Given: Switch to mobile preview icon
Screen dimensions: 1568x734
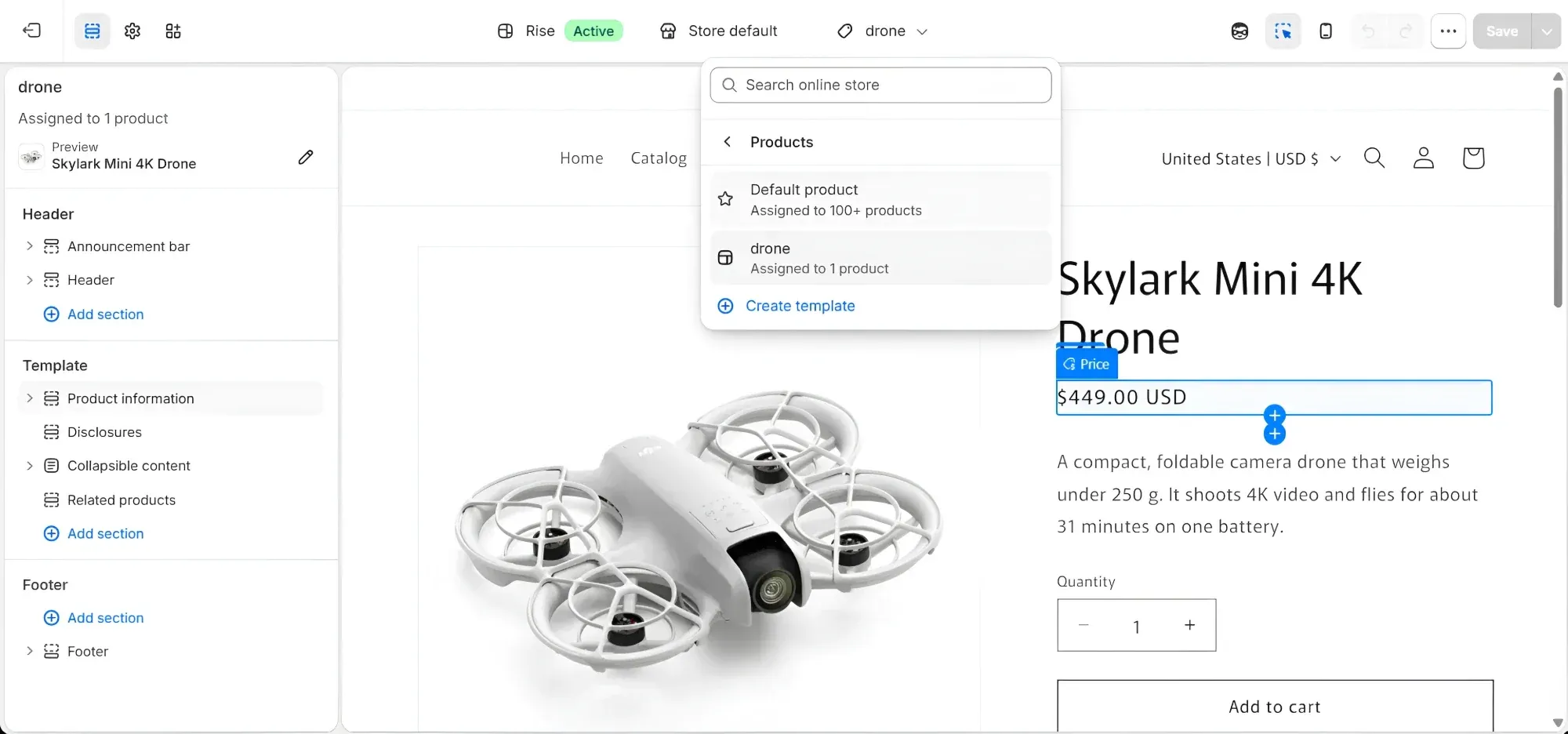Looking at the screenshot, I should (1326, 31).
